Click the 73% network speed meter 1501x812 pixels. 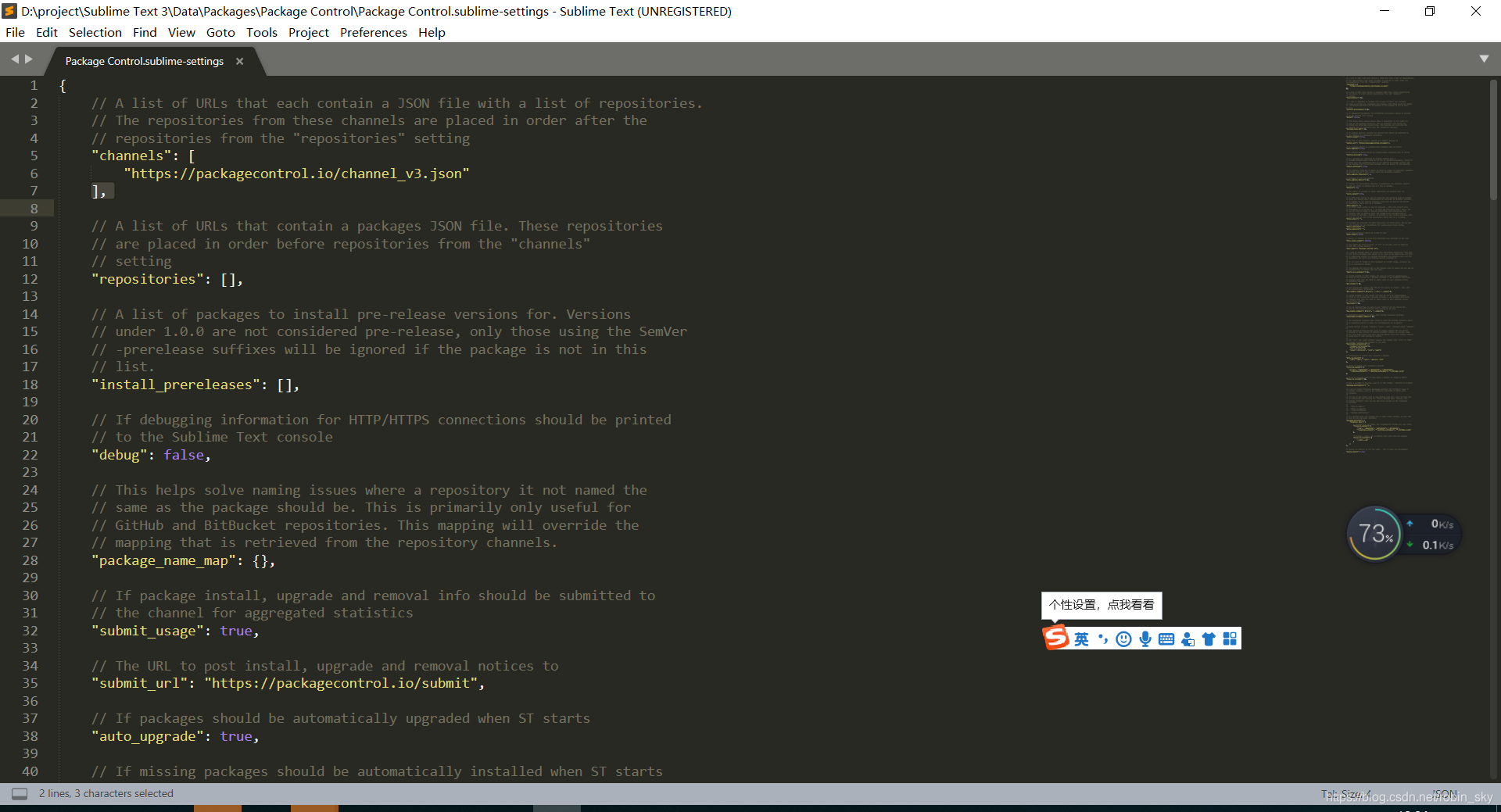tap(1374, 534)
